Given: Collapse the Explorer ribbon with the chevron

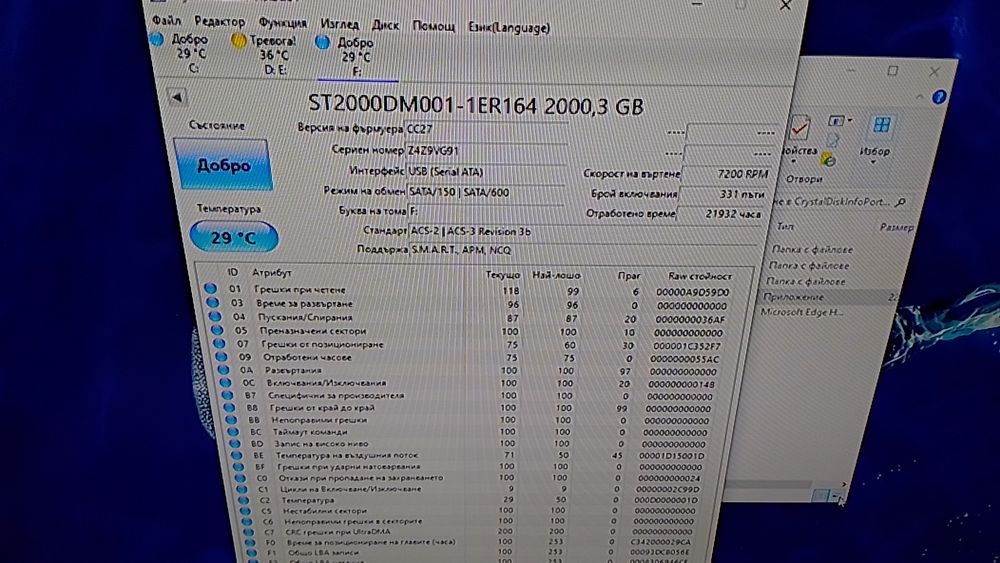Looking at the screenshot, I should [919, 97].
